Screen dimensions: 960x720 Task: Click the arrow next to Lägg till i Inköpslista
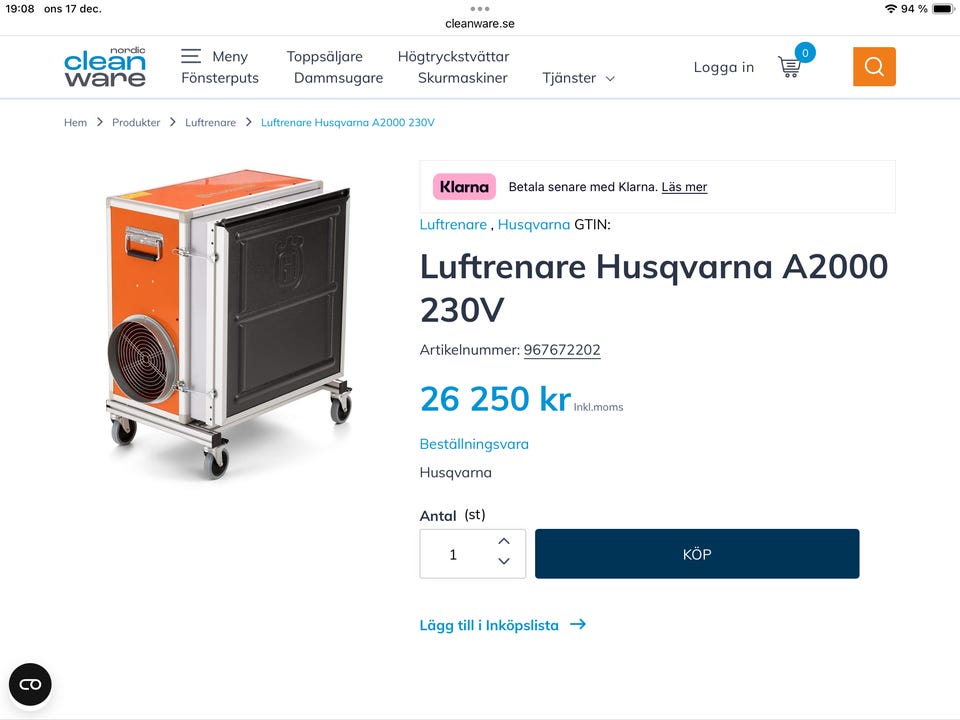[x=578, y=624]
